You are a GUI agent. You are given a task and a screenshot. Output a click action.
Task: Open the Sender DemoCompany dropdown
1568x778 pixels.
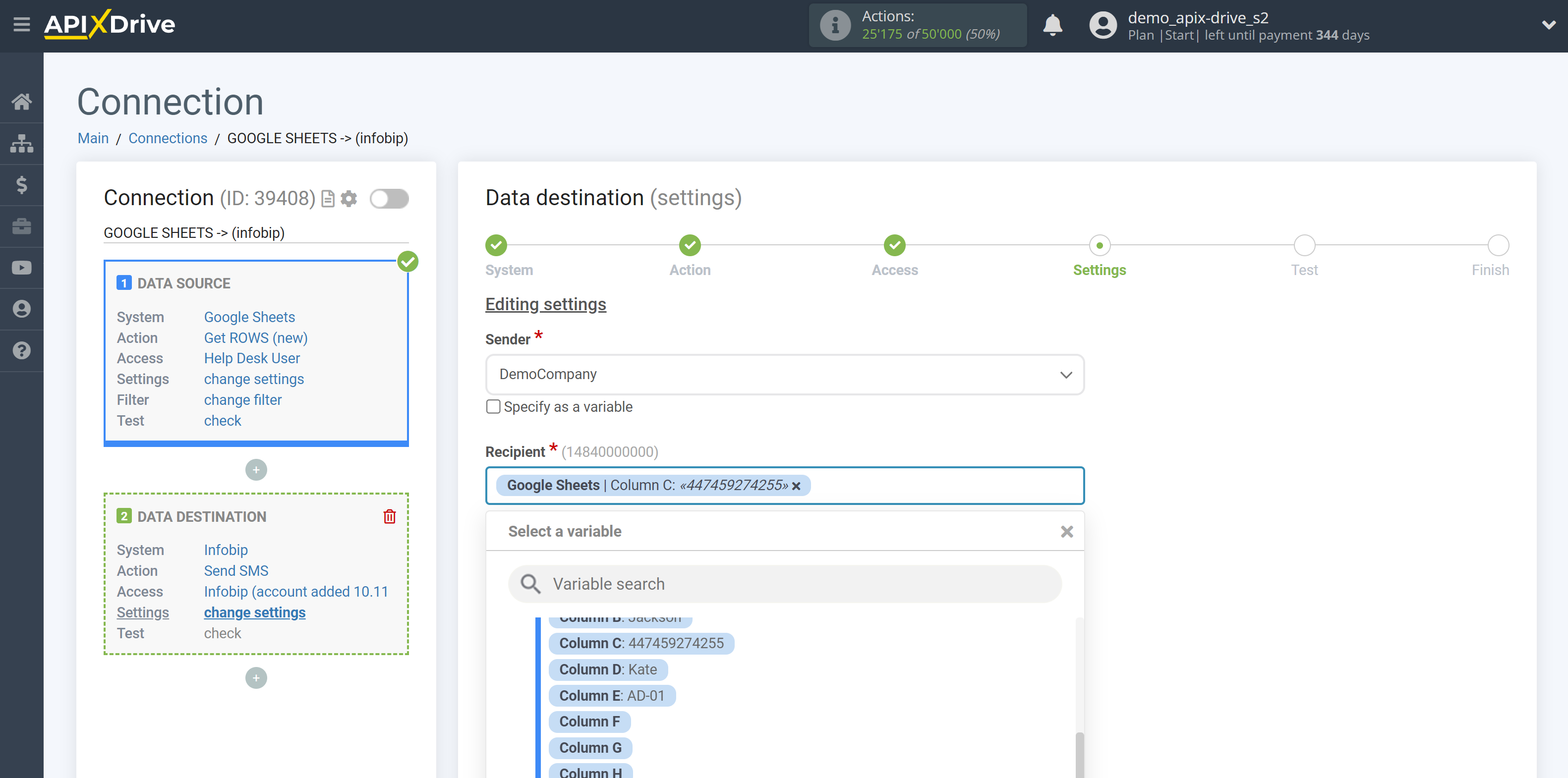coord(785,374)
